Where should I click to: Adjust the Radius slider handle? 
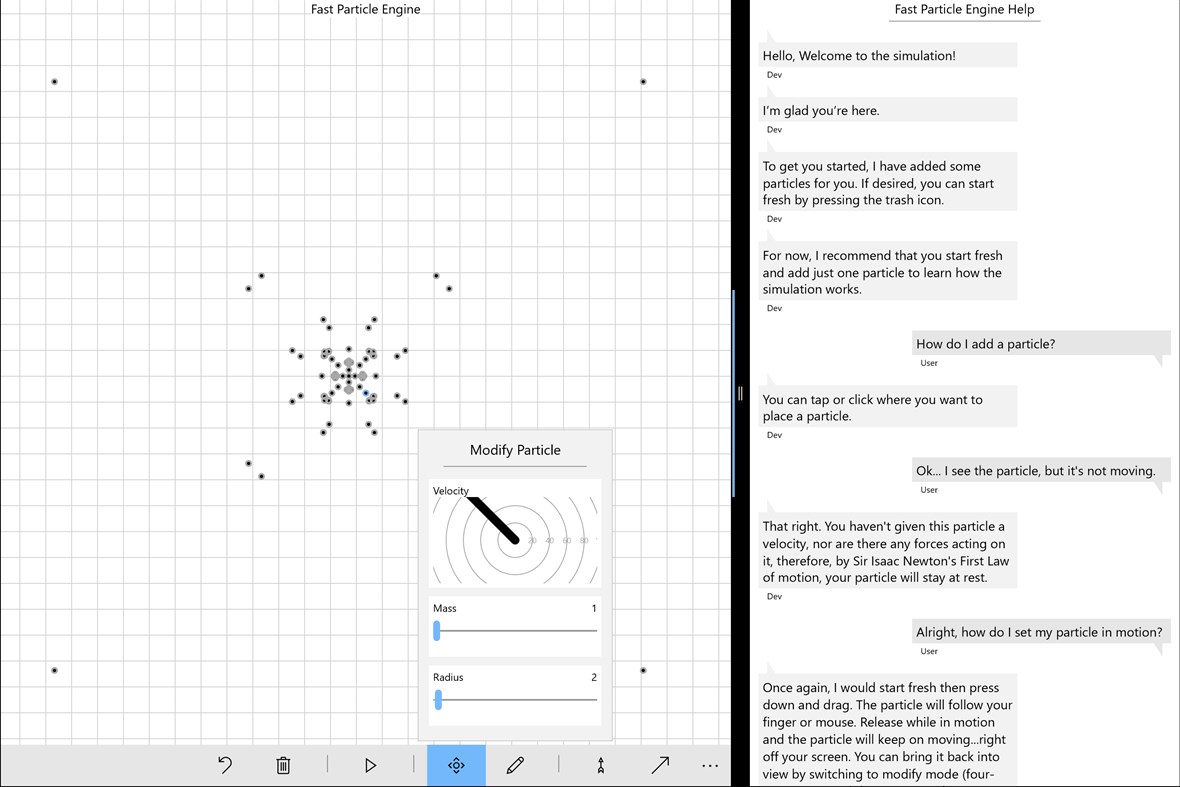tap(438, 700)
